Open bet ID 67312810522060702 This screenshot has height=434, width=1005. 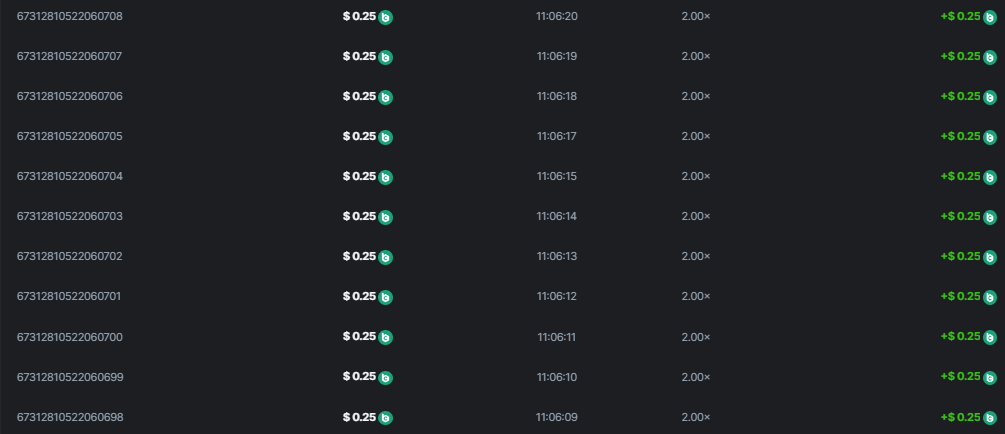pos(69,256)
